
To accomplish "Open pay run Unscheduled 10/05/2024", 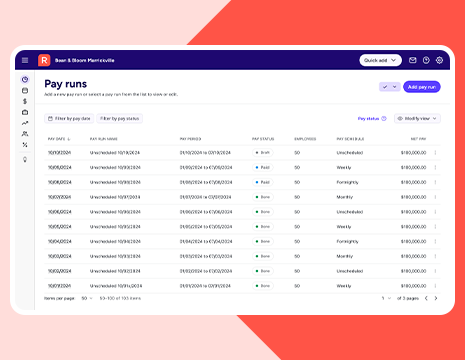I will [115, 227].
